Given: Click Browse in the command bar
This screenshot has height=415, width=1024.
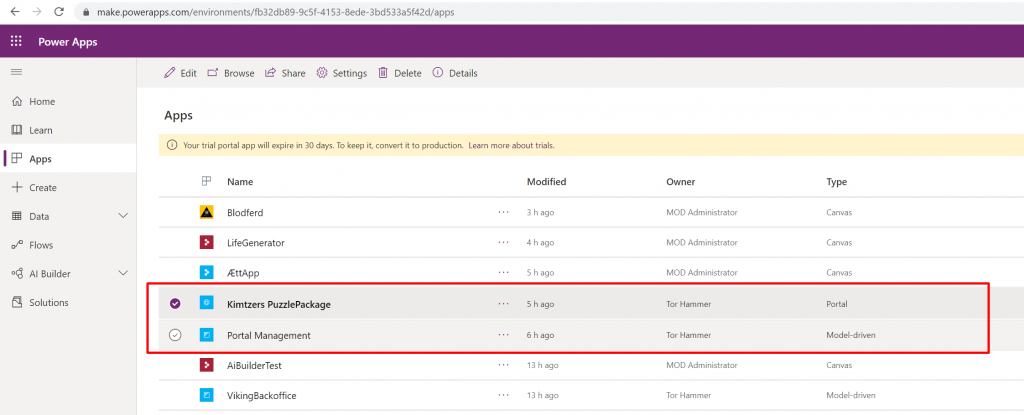Looking at the screenshot, I should click(231, 73).
